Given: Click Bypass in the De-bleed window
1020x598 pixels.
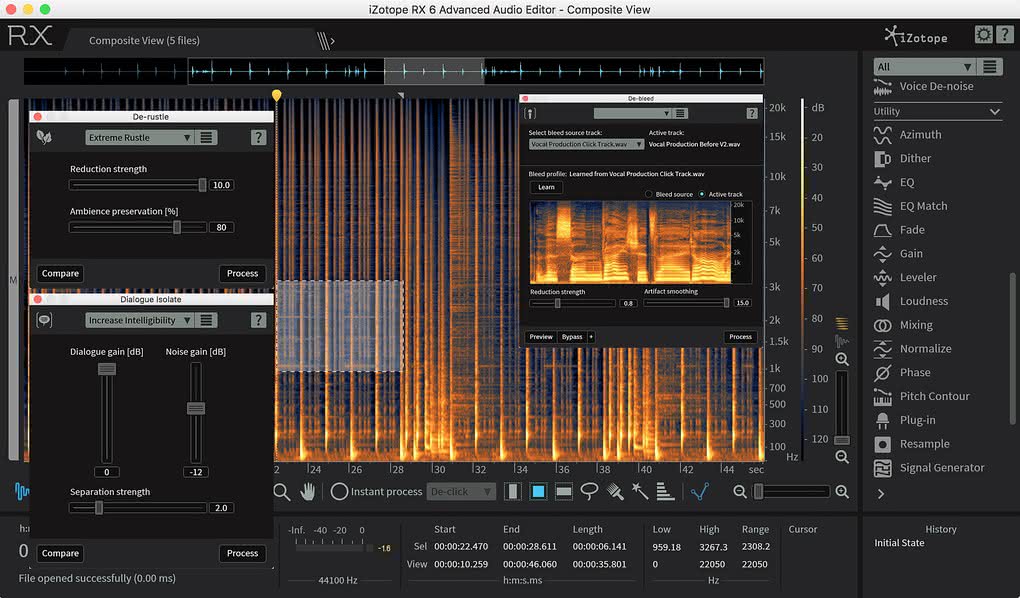Looking at the screenshot, I should [x=572, y=337].
